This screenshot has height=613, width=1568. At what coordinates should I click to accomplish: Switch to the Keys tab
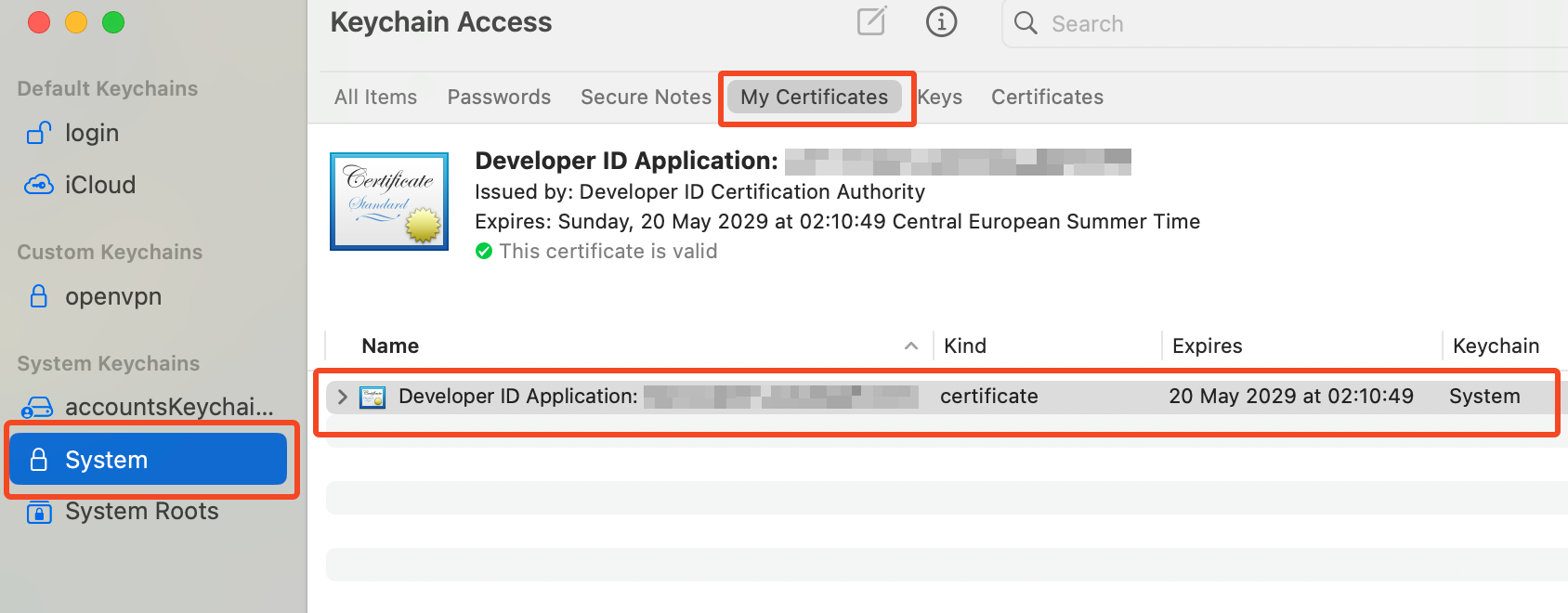click(940, 97)
